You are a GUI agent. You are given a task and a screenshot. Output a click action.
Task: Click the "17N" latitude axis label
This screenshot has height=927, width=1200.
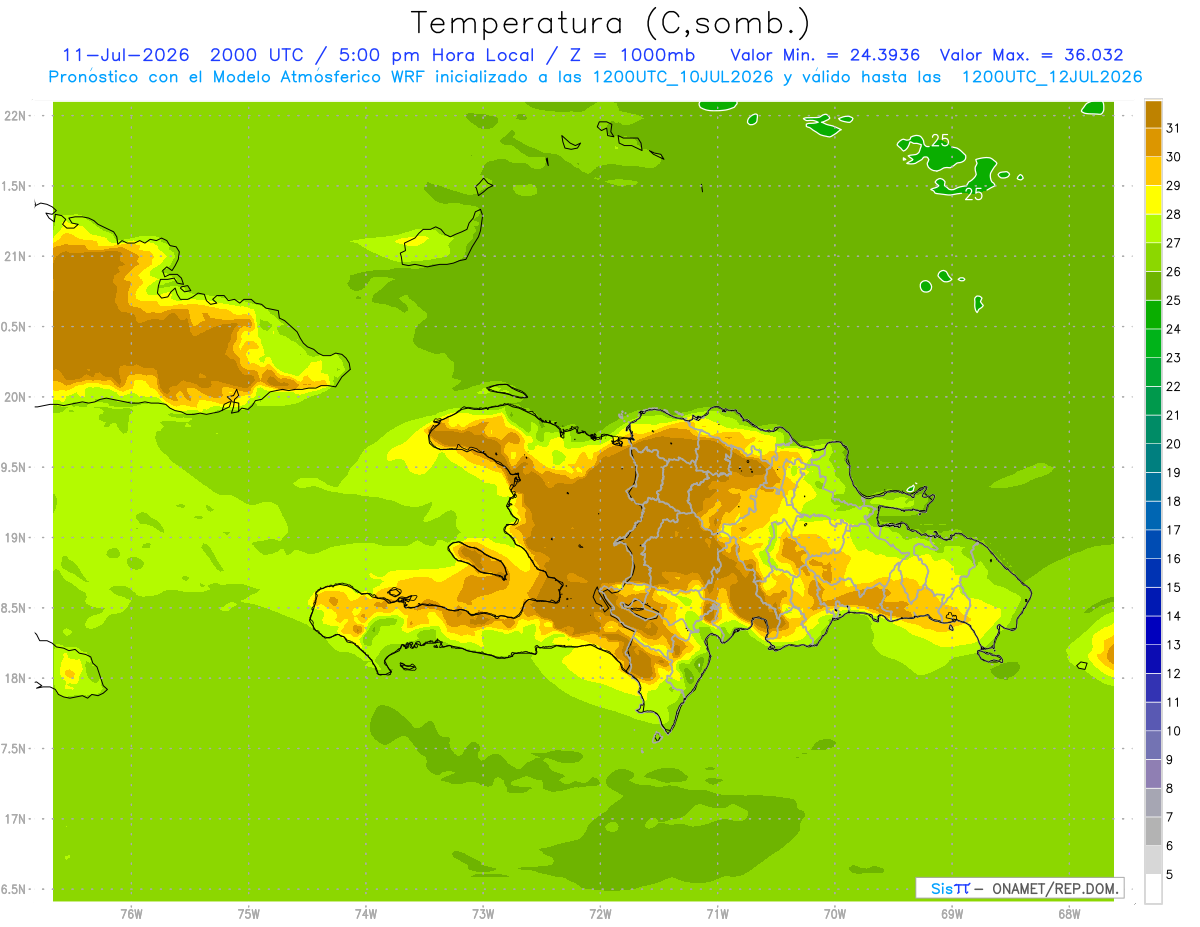(x=14, y=819)
